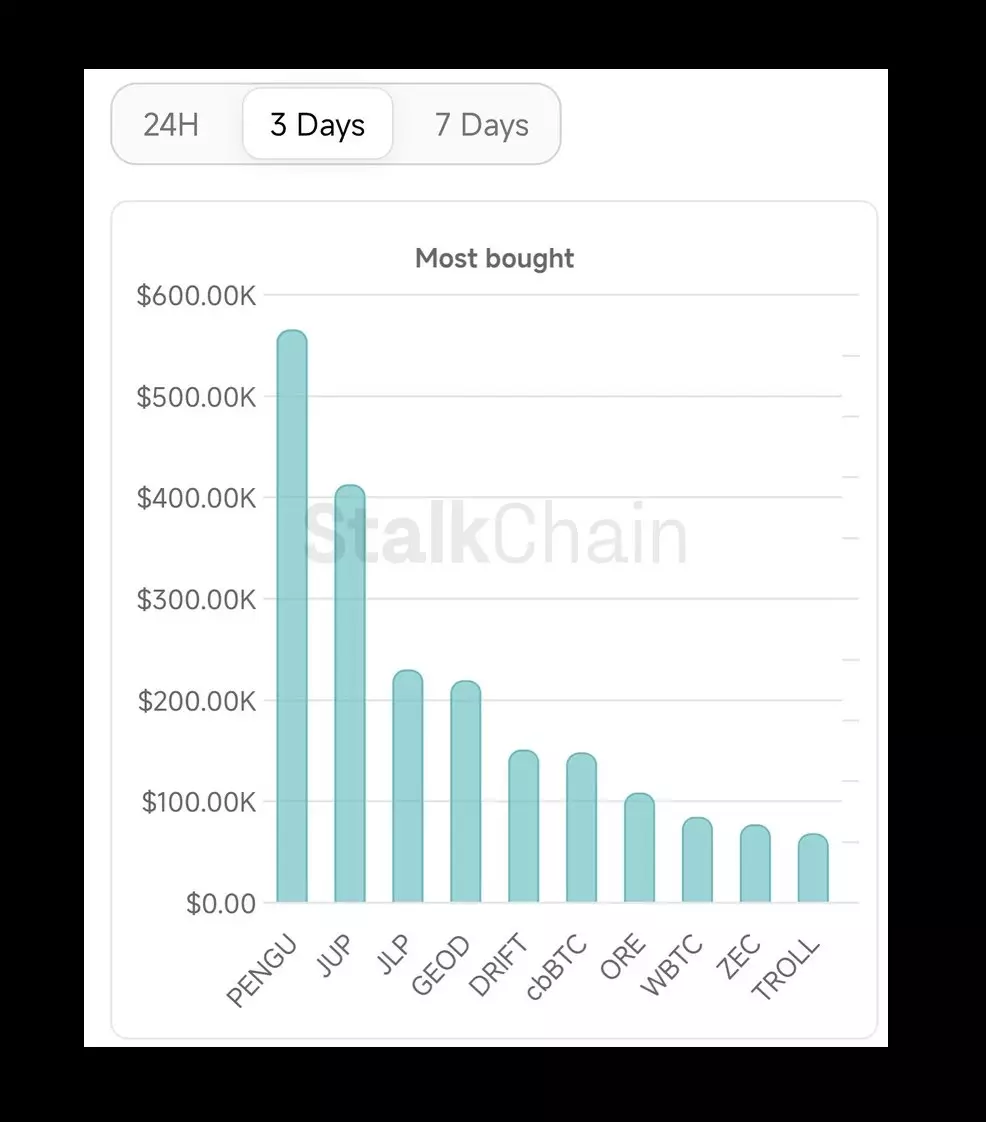Screen dimensions: 986x1122
Task: Click the TROLL bar
Action: (x=813, y=868)
